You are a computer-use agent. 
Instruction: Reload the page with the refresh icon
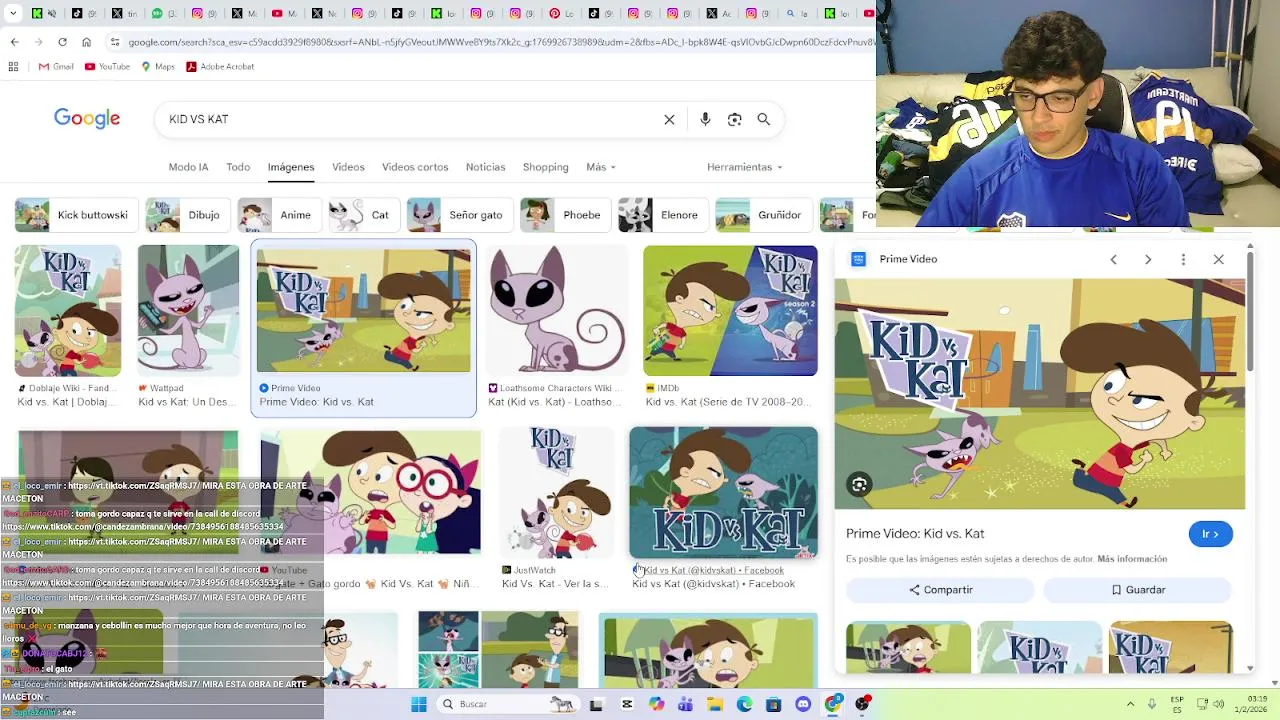coord(62,42)
